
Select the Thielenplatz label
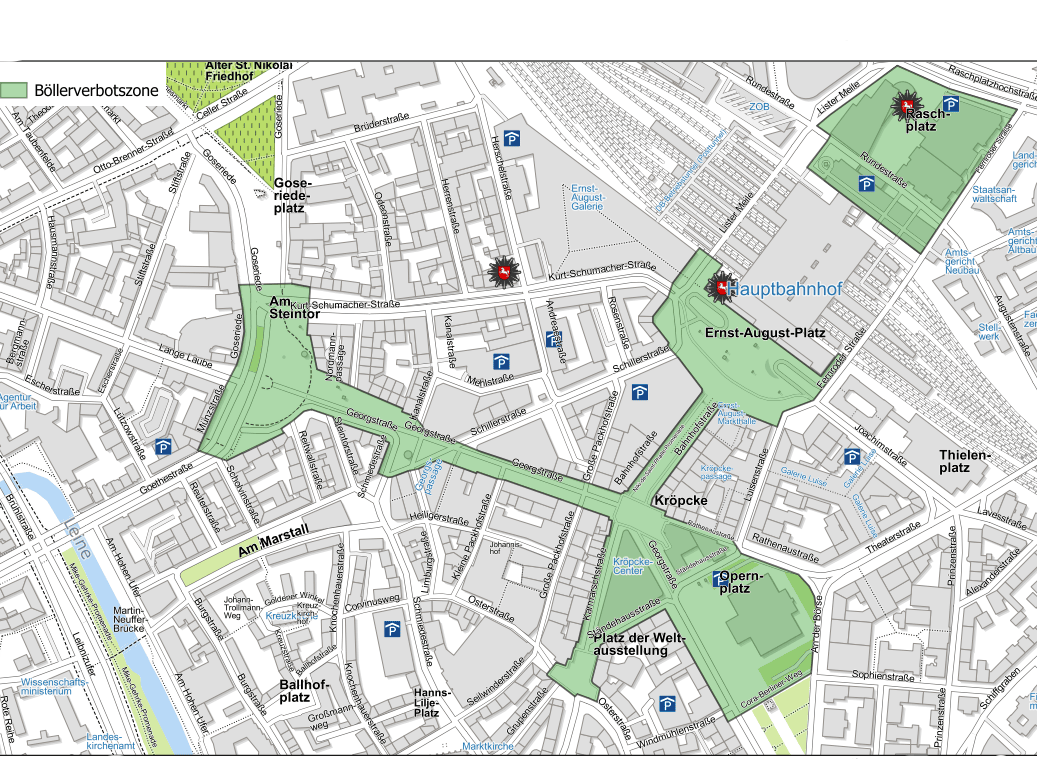coord(965,461)
